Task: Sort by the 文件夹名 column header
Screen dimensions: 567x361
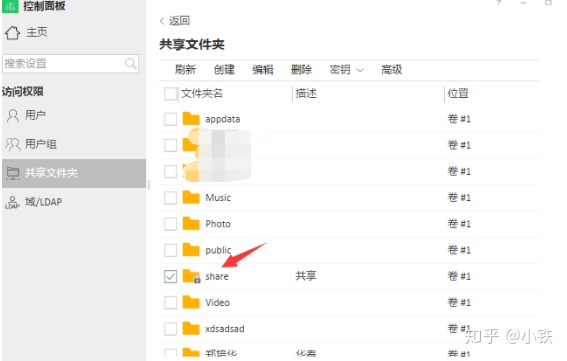Action: pyautogui.click(x=202, y=94)
